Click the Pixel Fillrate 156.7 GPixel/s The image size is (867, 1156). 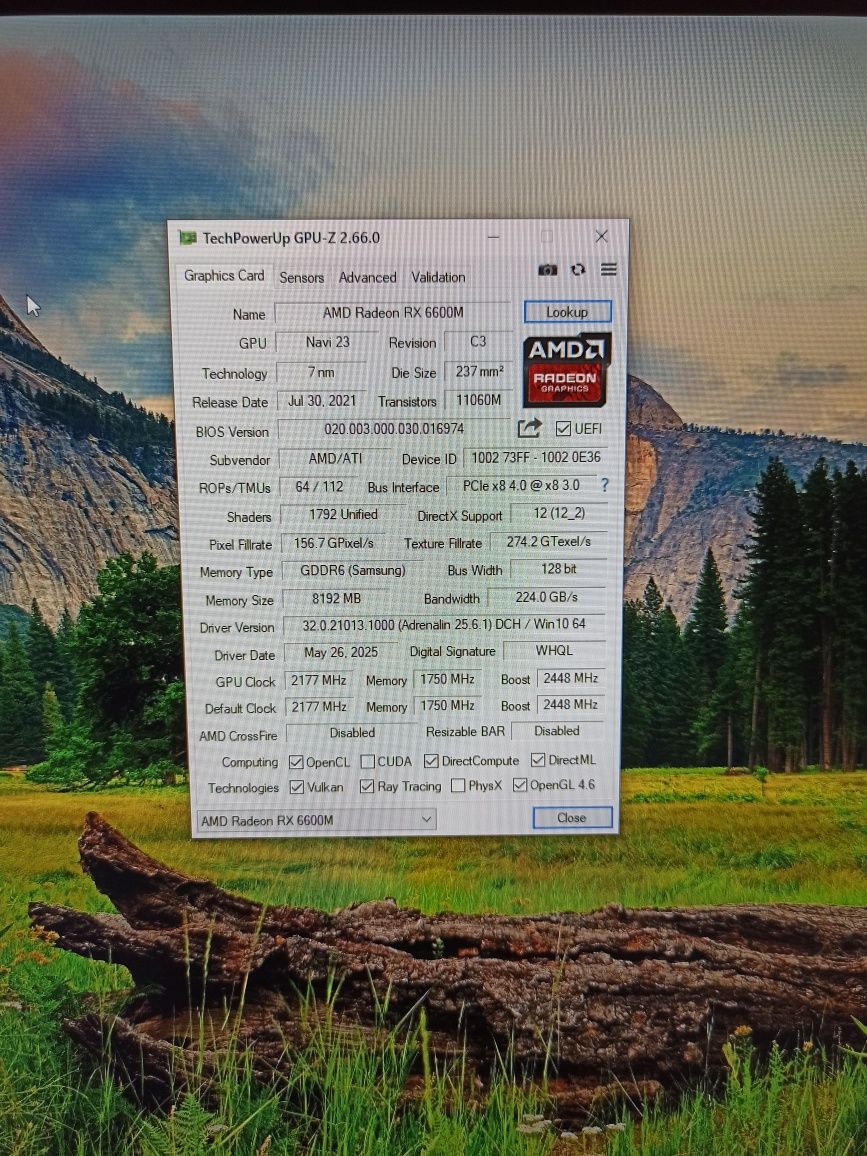coord(333,543)
